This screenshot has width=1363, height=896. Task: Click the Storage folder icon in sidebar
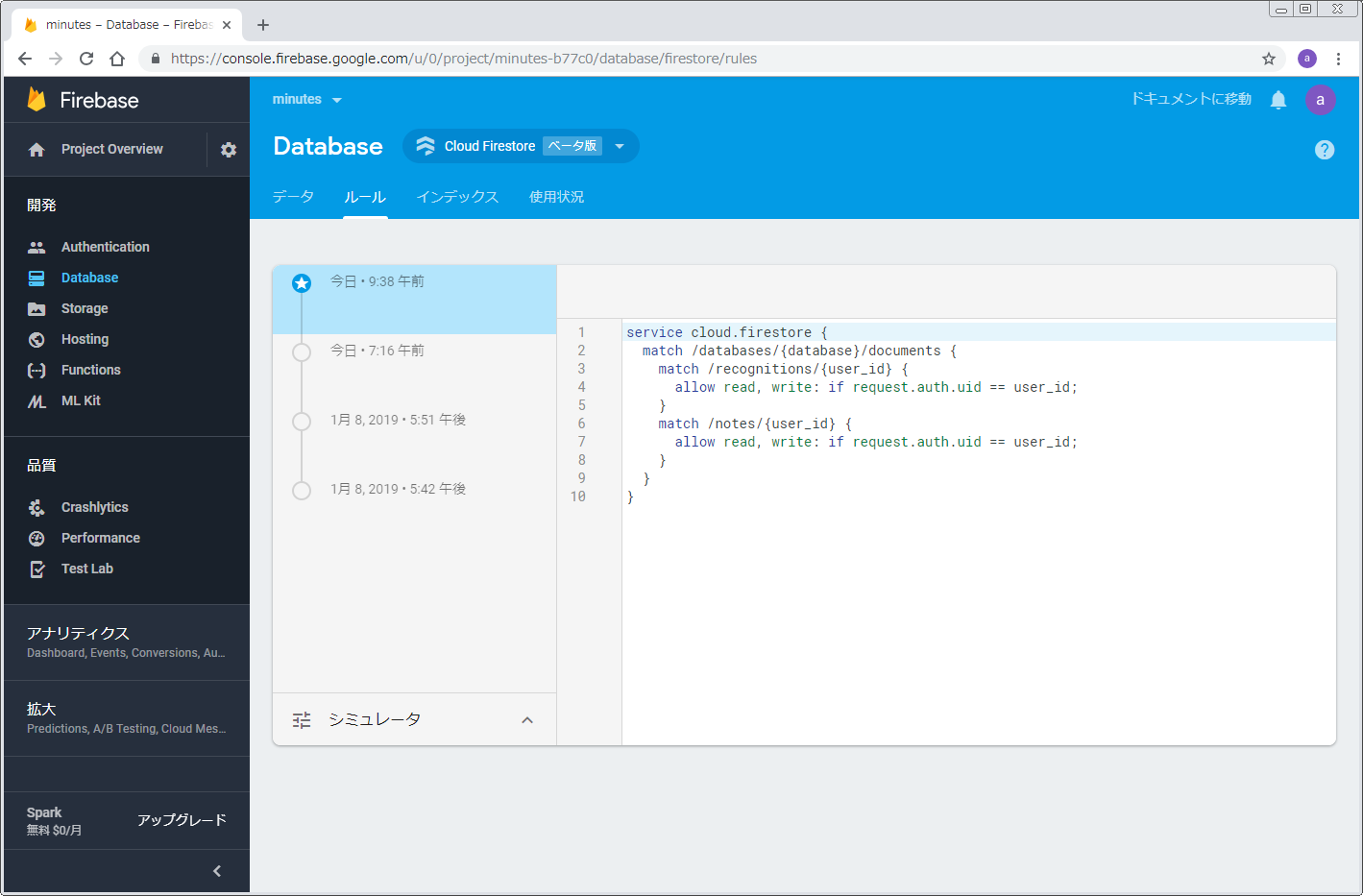click(x=37, y=308)
